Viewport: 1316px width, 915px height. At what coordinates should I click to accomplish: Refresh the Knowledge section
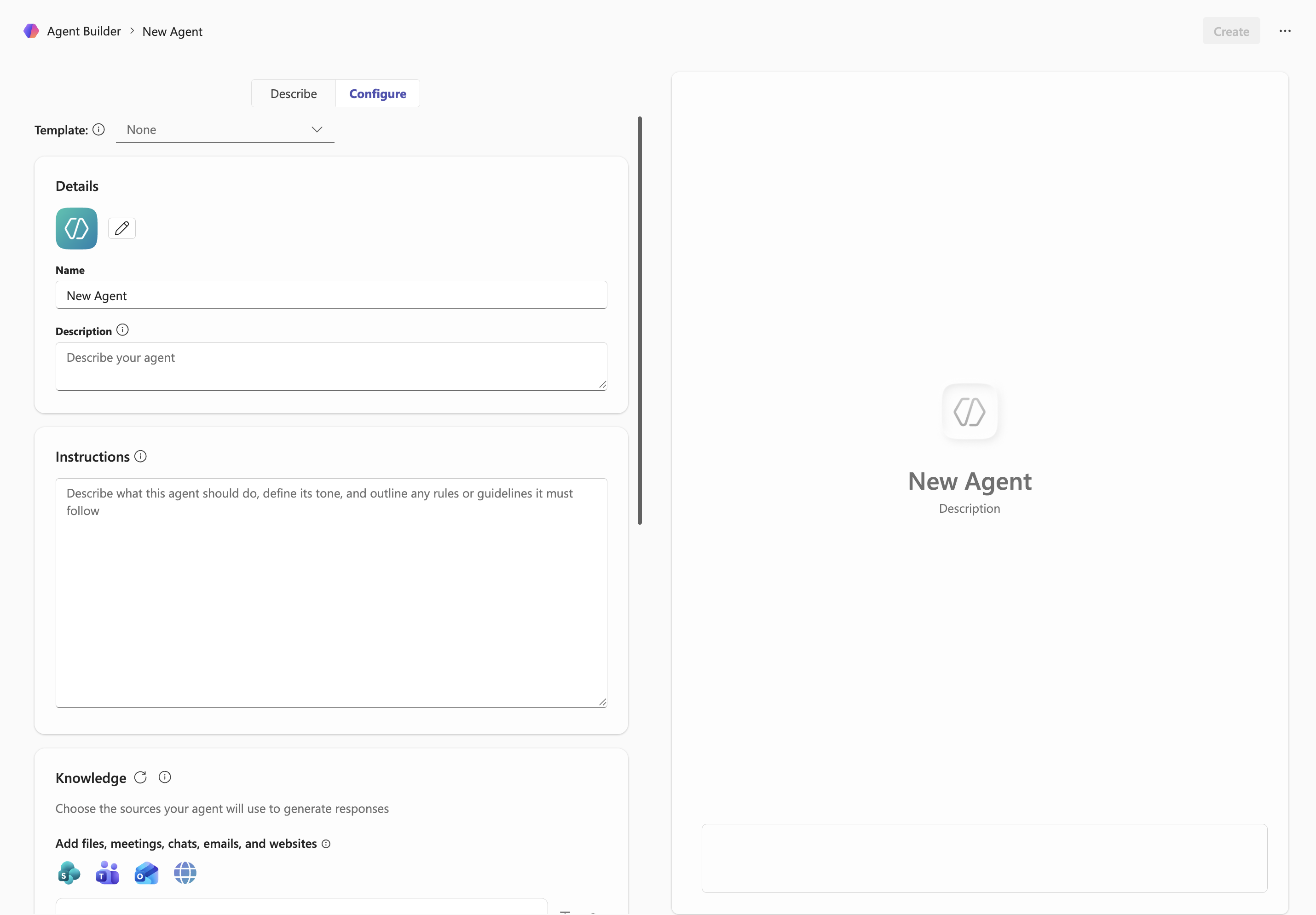140,777
